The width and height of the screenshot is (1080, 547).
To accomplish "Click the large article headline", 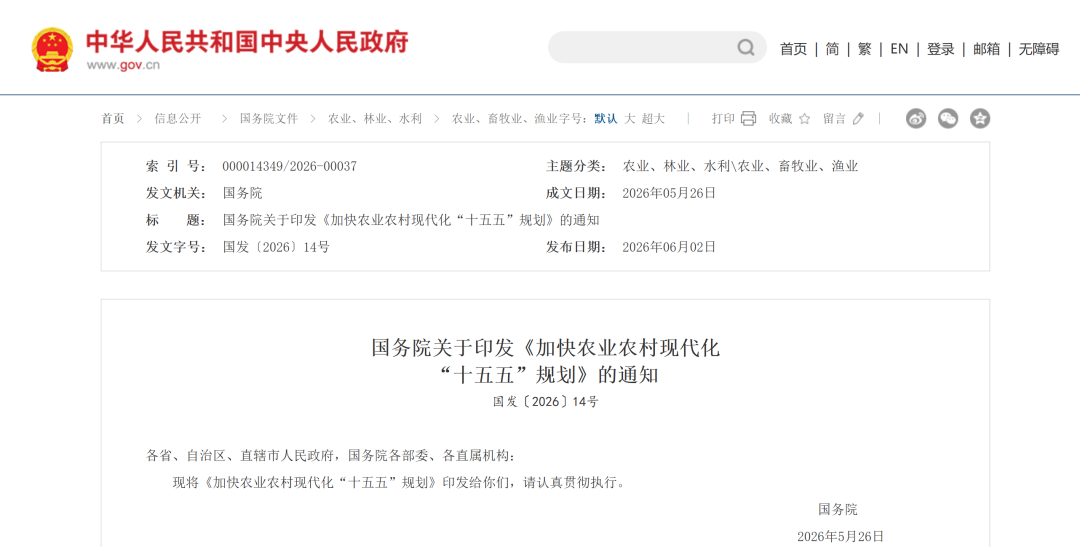I will coord(546,360).
